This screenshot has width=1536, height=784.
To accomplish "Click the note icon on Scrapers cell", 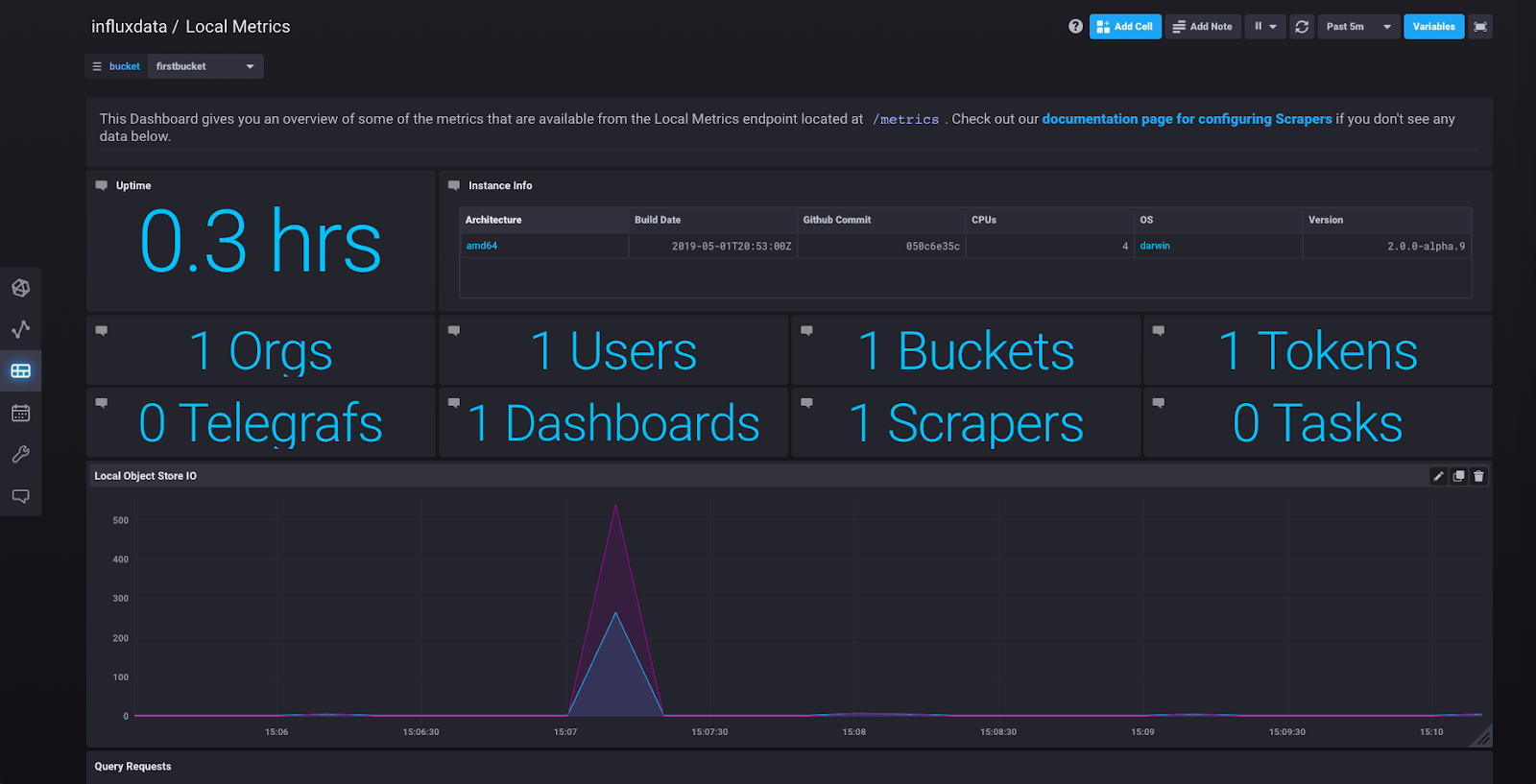I will [806, 402].
